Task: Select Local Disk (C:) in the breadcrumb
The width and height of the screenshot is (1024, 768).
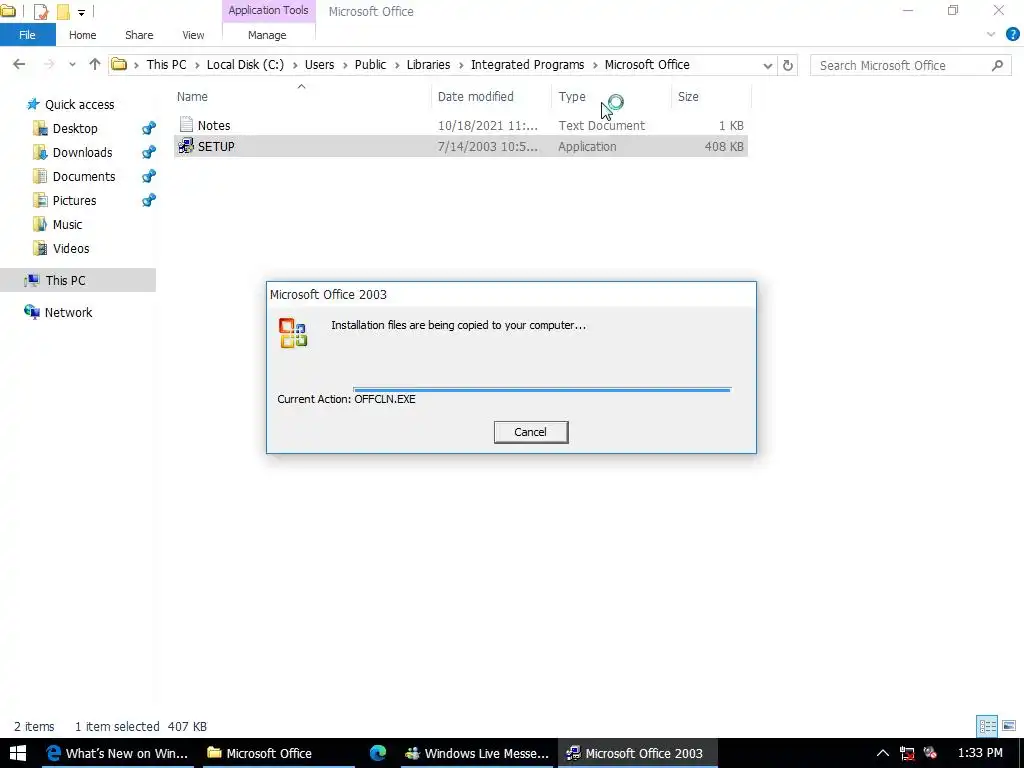Action: (246, 65)
